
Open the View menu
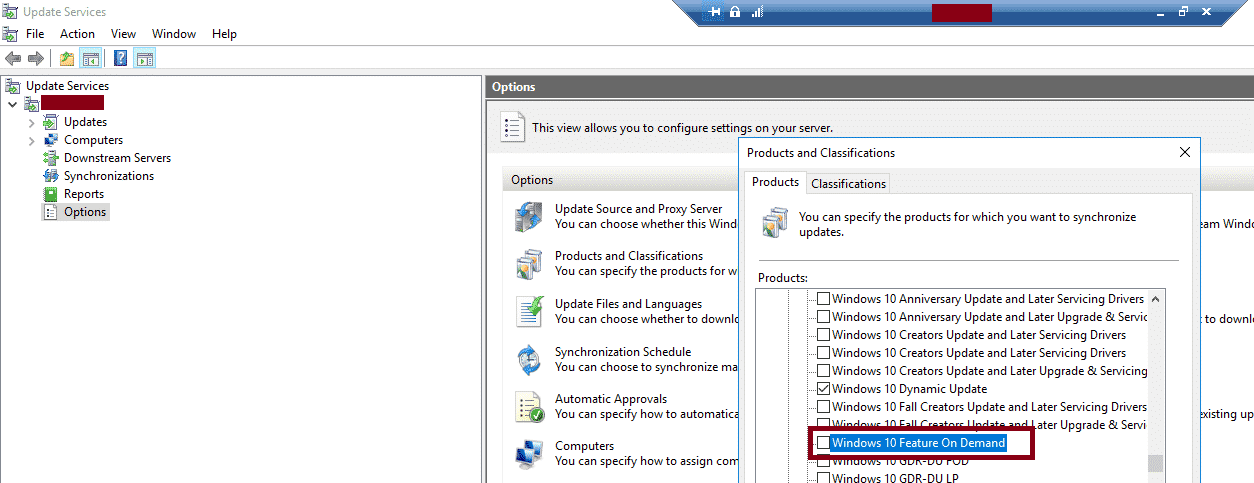point(124,34)
